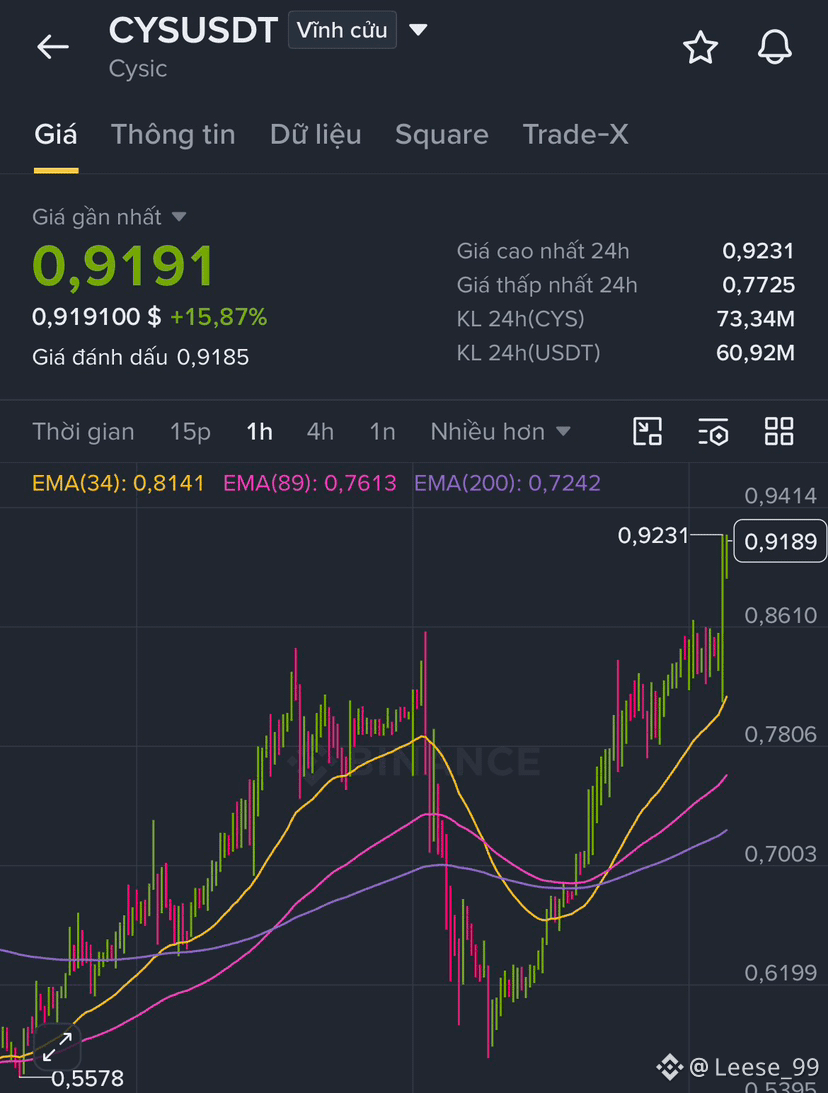828x1093 pixels.
Task: Select the 1h timeframe
Action: coord(259,431)
